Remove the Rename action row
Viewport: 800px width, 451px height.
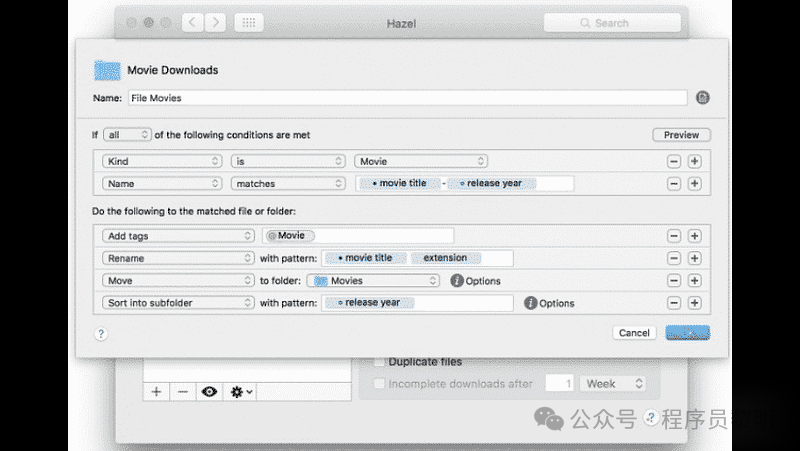(674, 258)
